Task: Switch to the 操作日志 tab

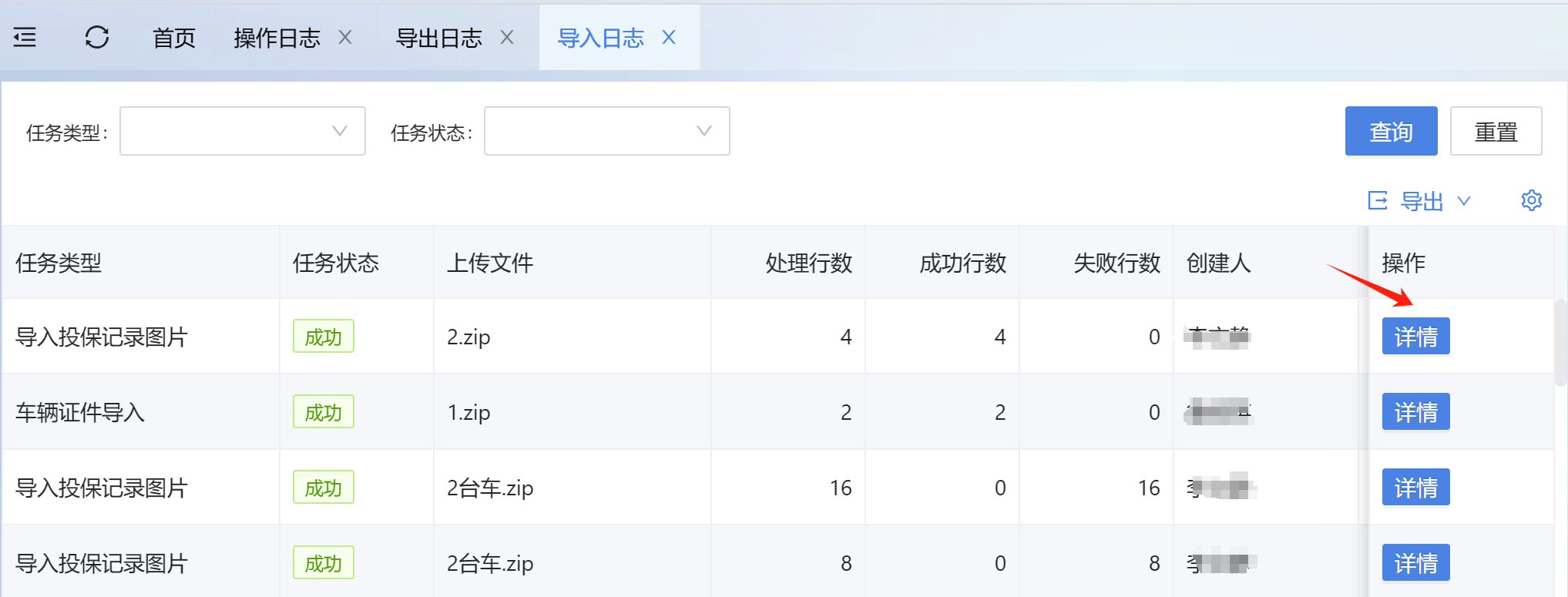Action: (x=277, y=38)
